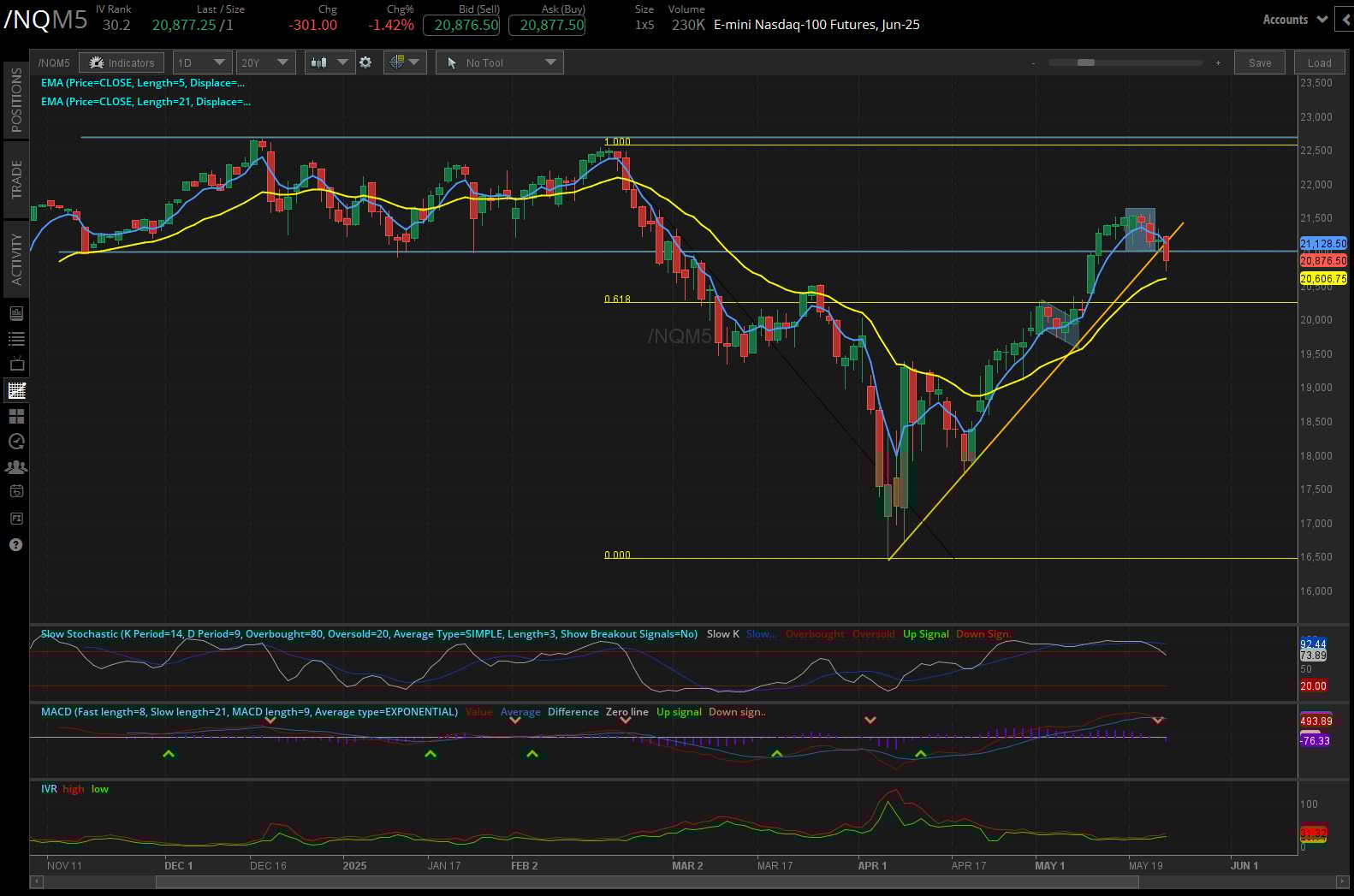Select the EMA Length=5 study label
This screenshot has width=1354, height=896.
click(x=143, y=83)
